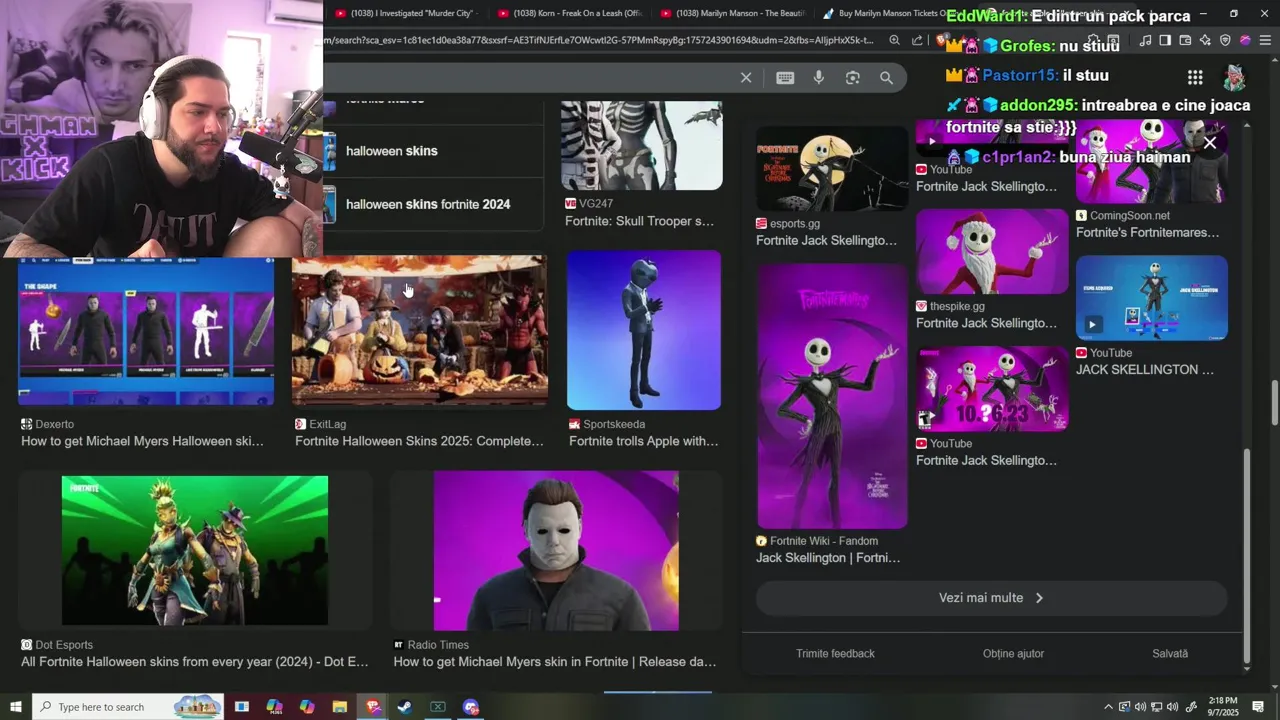Click the Windows taskbar search box
The width and height of the screenshot is (1280, 720).
[128, 707]
